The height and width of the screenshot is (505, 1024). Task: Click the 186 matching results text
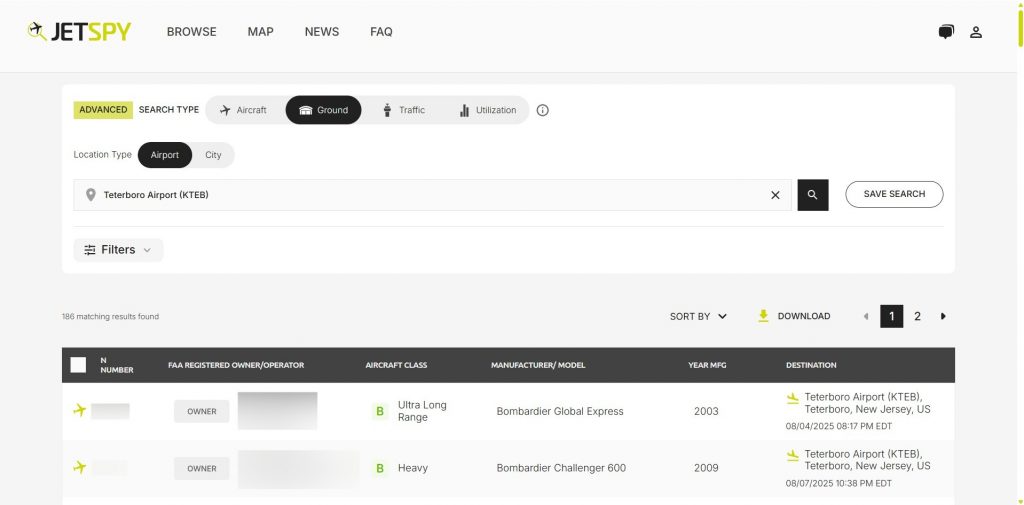(110, 316)
